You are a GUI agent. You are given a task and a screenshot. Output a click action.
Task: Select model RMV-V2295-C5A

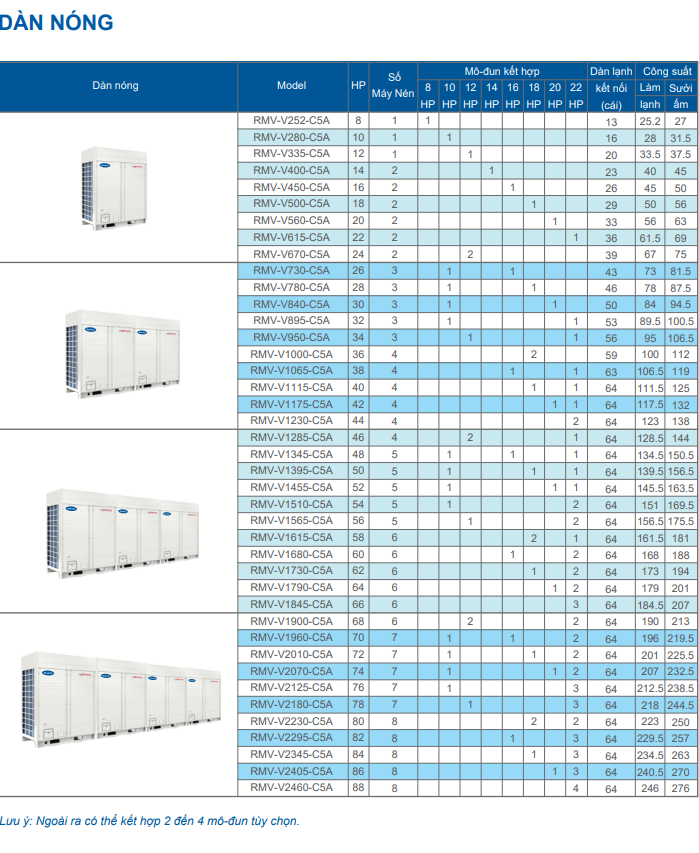click(x=292, y=738)
